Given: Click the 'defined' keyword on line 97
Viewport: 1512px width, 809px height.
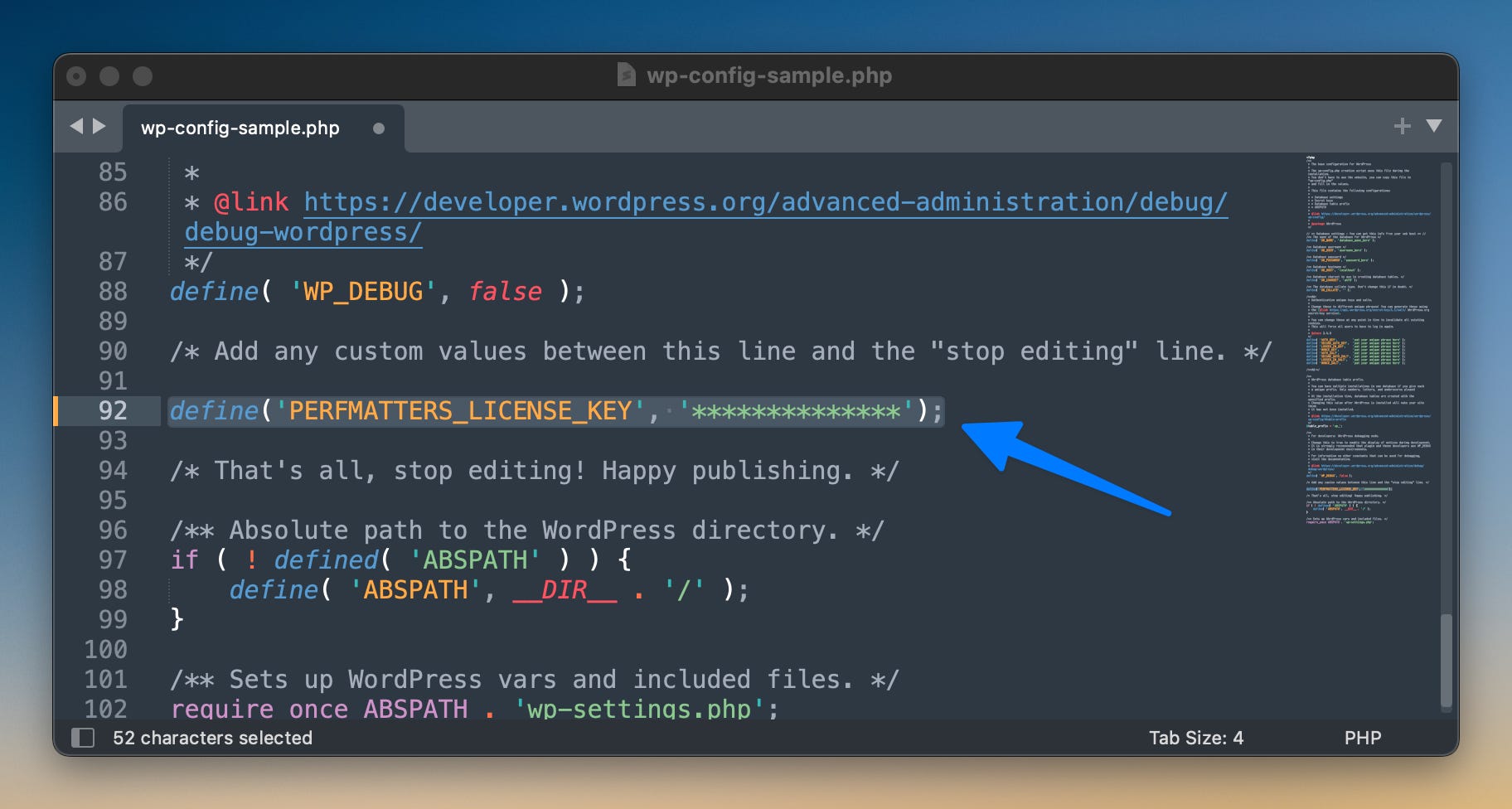Looking at the screenshot, I should (326, 560).
